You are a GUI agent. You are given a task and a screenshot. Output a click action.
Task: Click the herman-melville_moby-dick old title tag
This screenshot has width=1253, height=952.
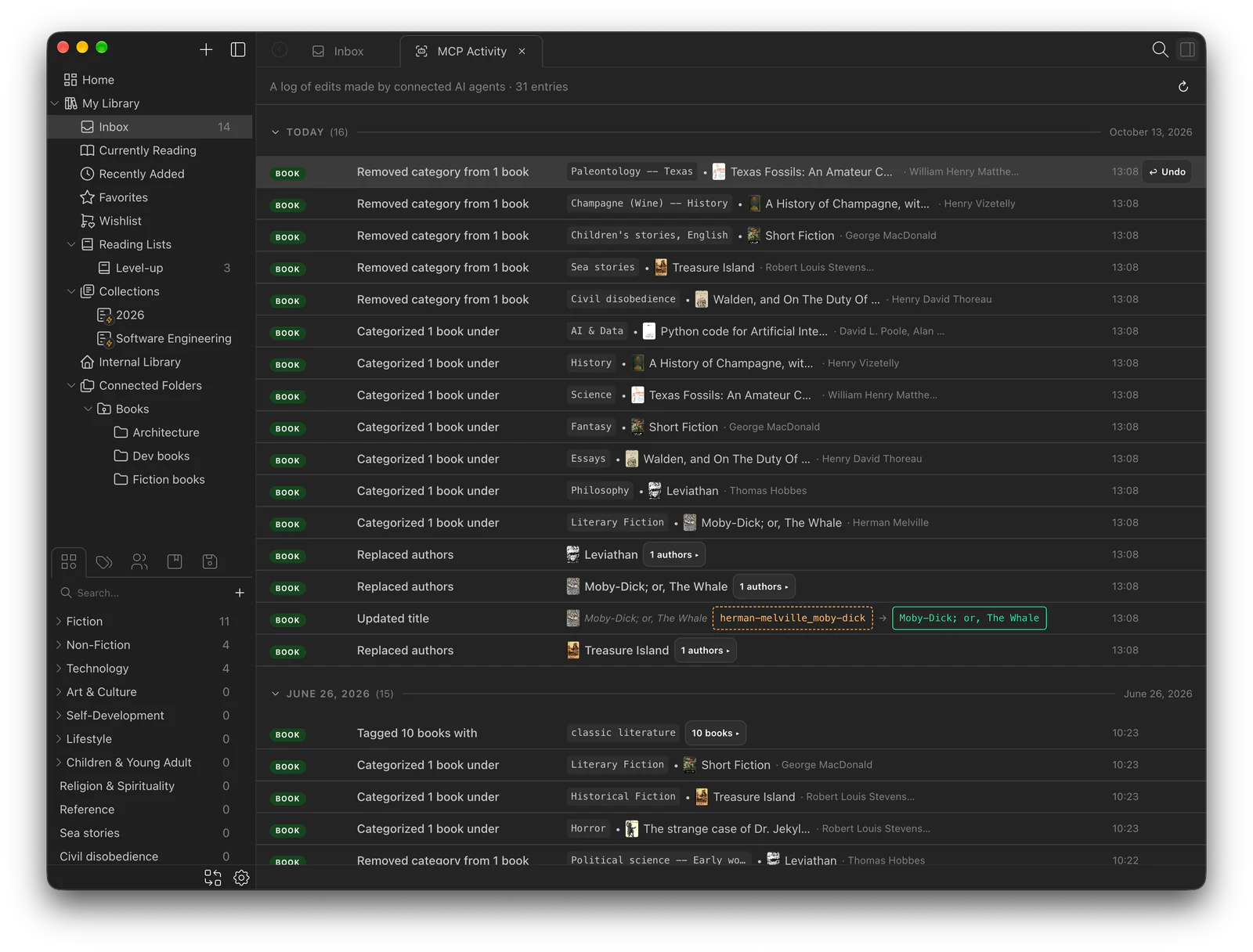click(x=793, y=618)
